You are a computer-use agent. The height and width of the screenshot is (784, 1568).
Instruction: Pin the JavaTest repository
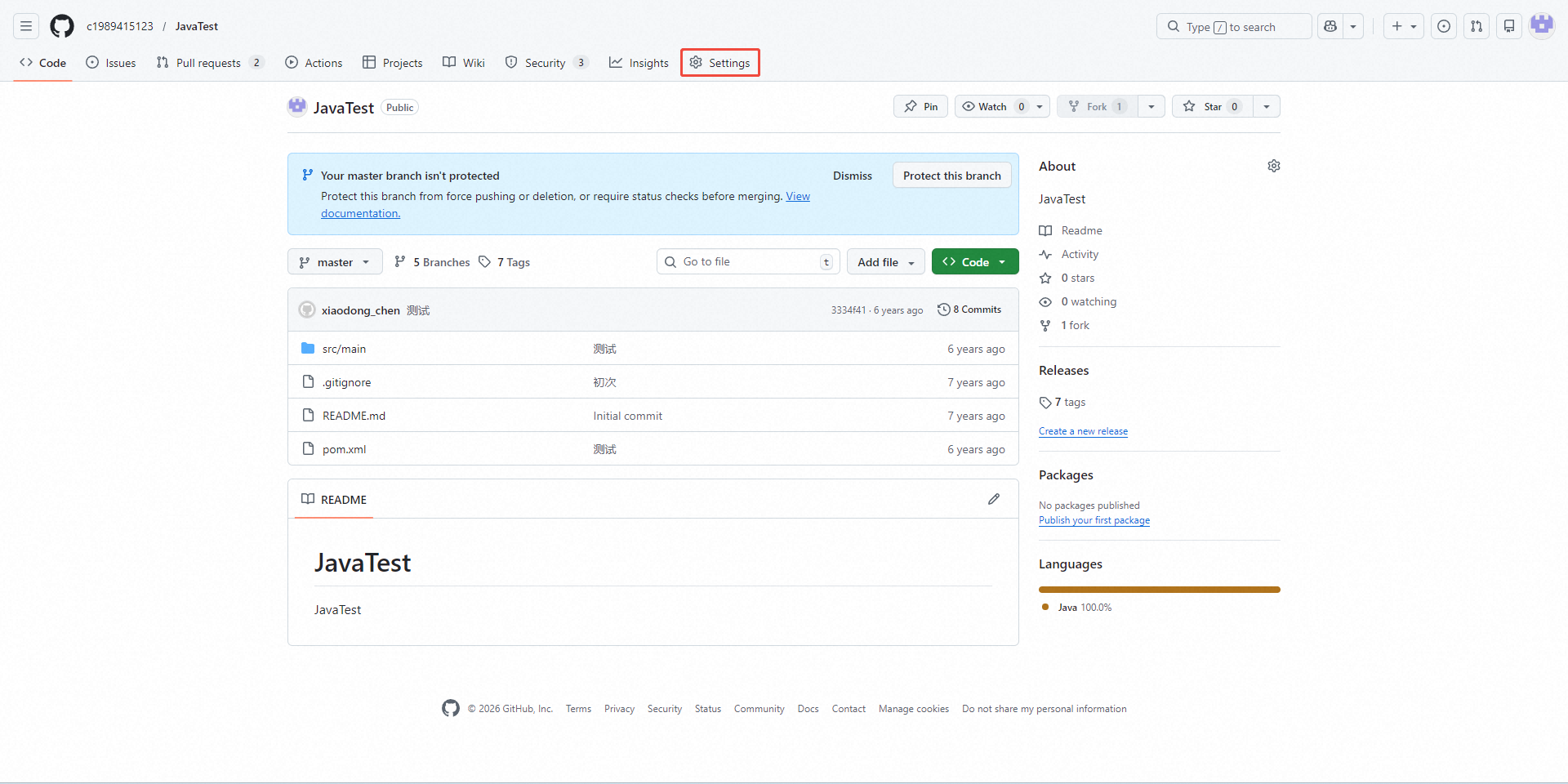(920, 107)
